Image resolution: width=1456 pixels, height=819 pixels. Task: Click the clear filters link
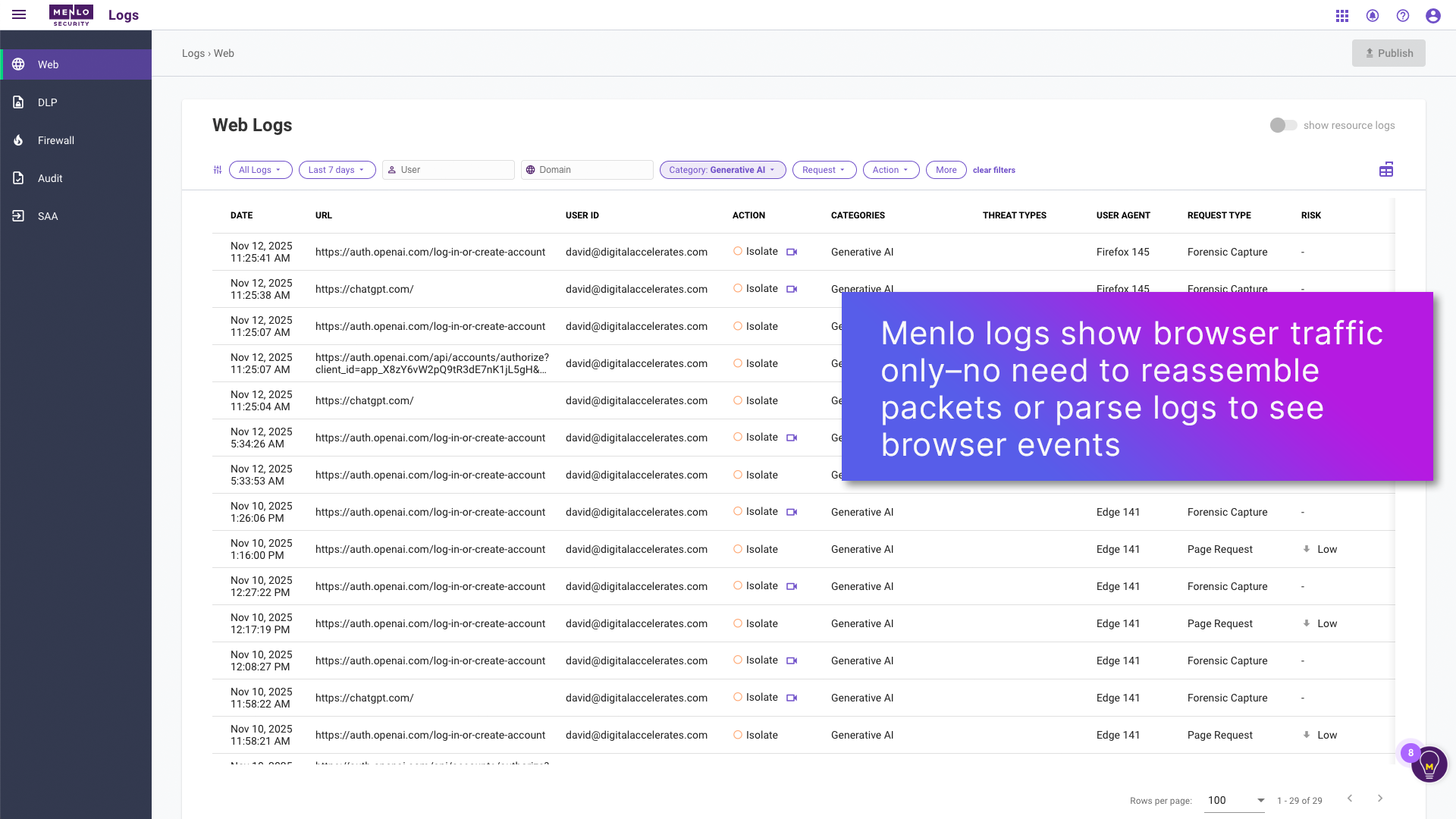coord(993,170)
